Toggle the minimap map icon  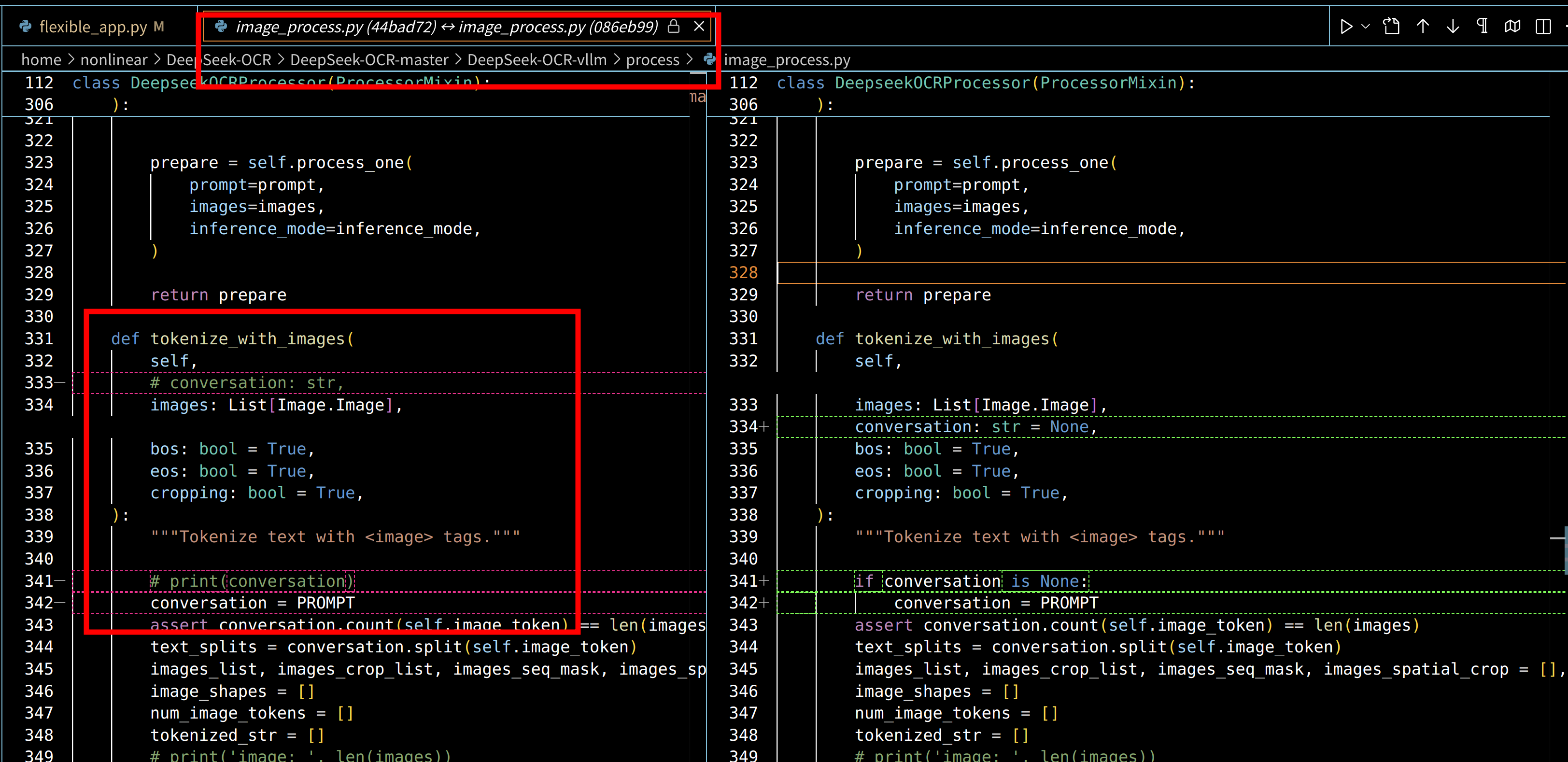pos(1512,27)
